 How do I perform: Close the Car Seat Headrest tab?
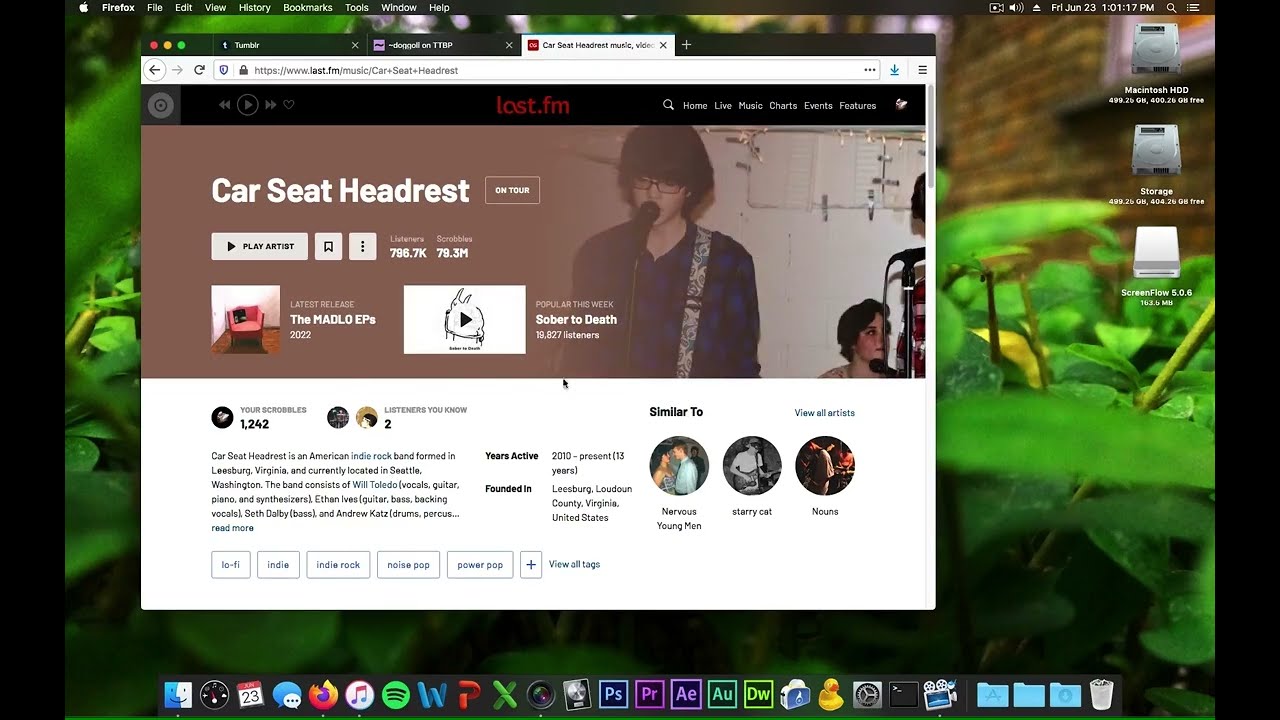click(x=663, y=45)
